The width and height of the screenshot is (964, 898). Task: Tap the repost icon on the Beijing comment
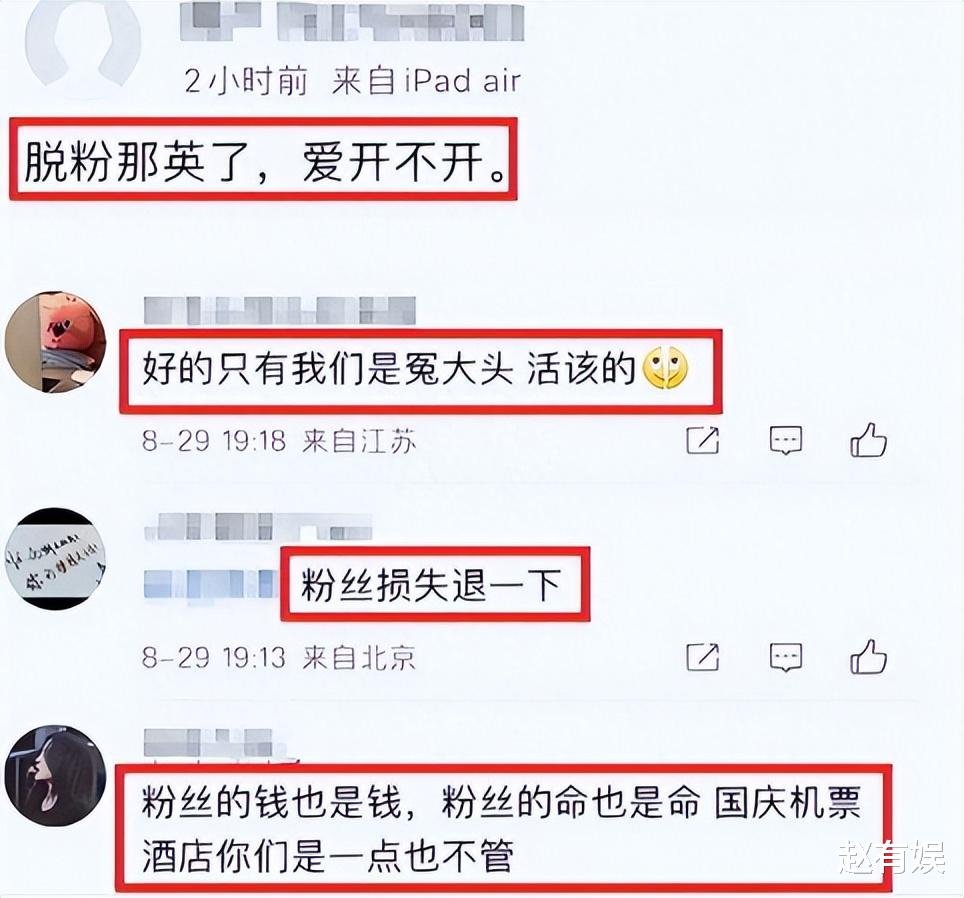point(702,657)
